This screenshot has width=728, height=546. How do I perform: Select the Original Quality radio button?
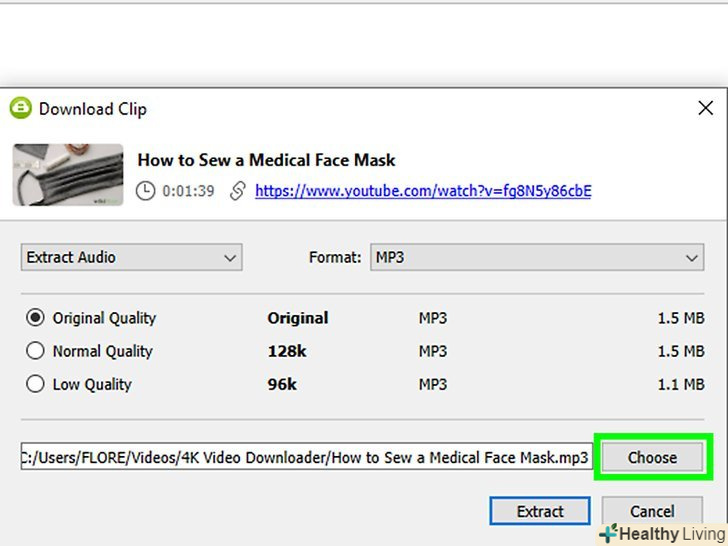(x=35, y=318)
